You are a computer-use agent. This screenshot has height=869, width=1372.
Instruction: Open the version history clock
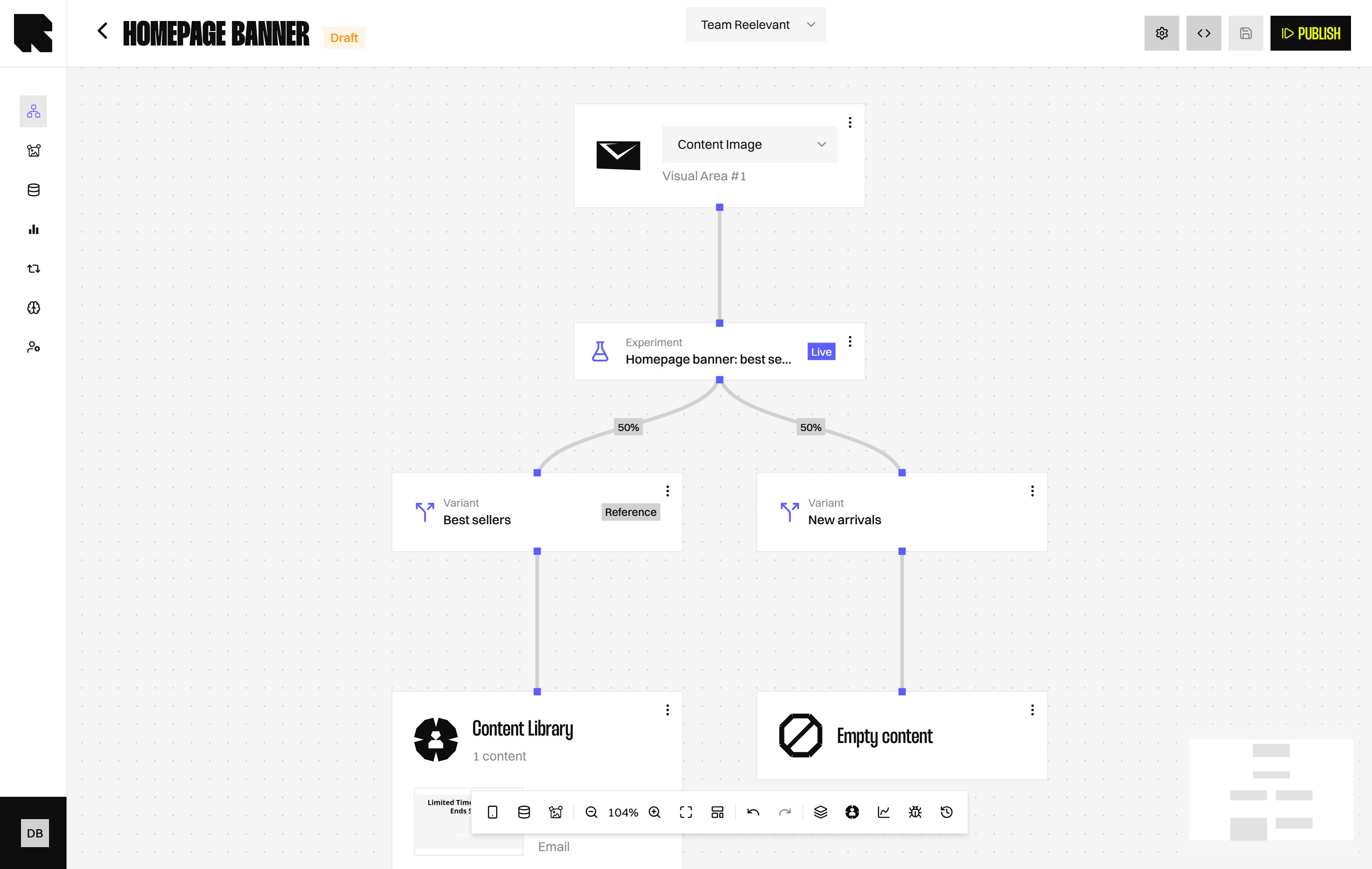click(946, 812)
